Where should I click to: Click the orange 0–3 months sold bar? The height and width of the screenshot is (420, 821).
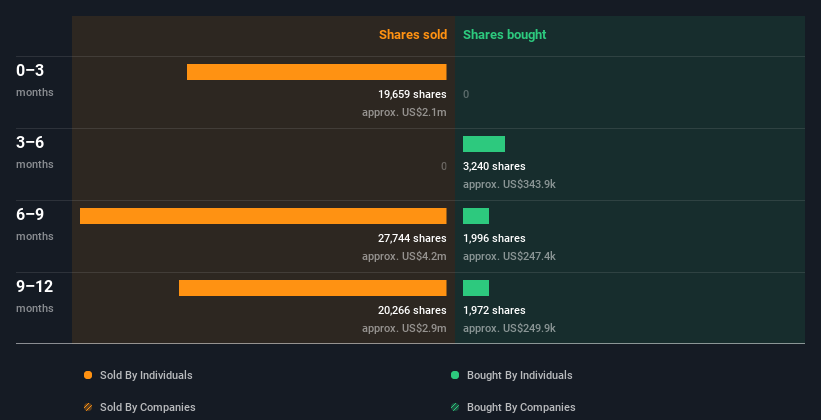(x=317, y=72)
